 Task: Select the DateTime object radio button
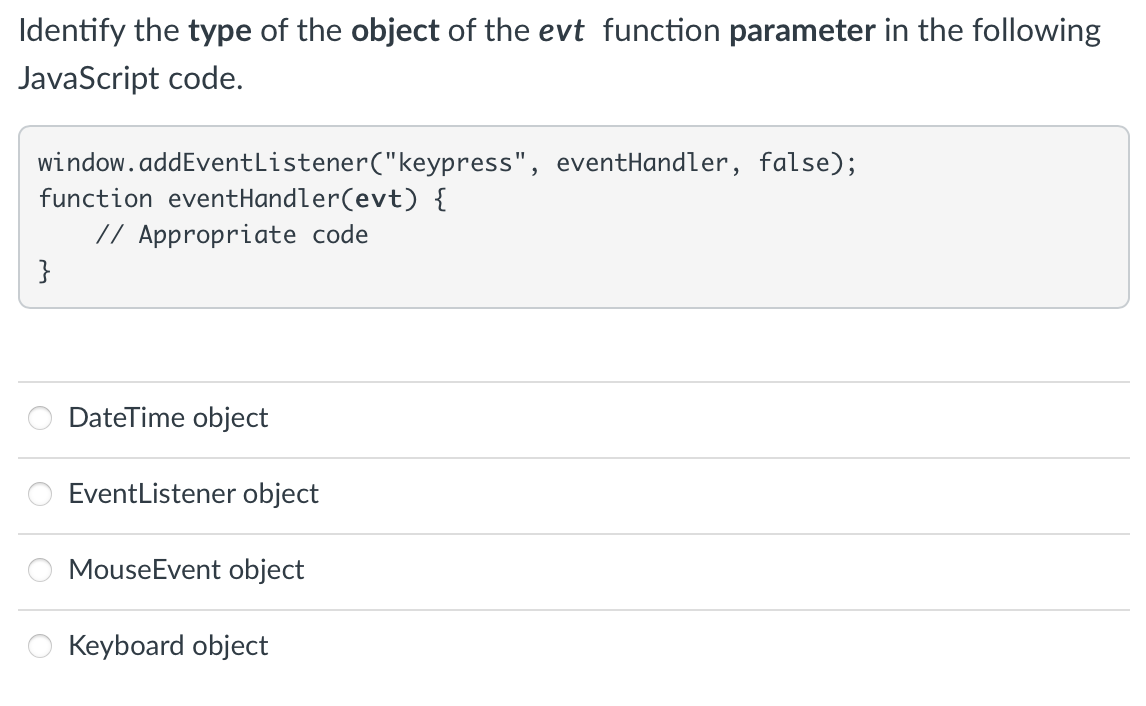pos(40,418)
